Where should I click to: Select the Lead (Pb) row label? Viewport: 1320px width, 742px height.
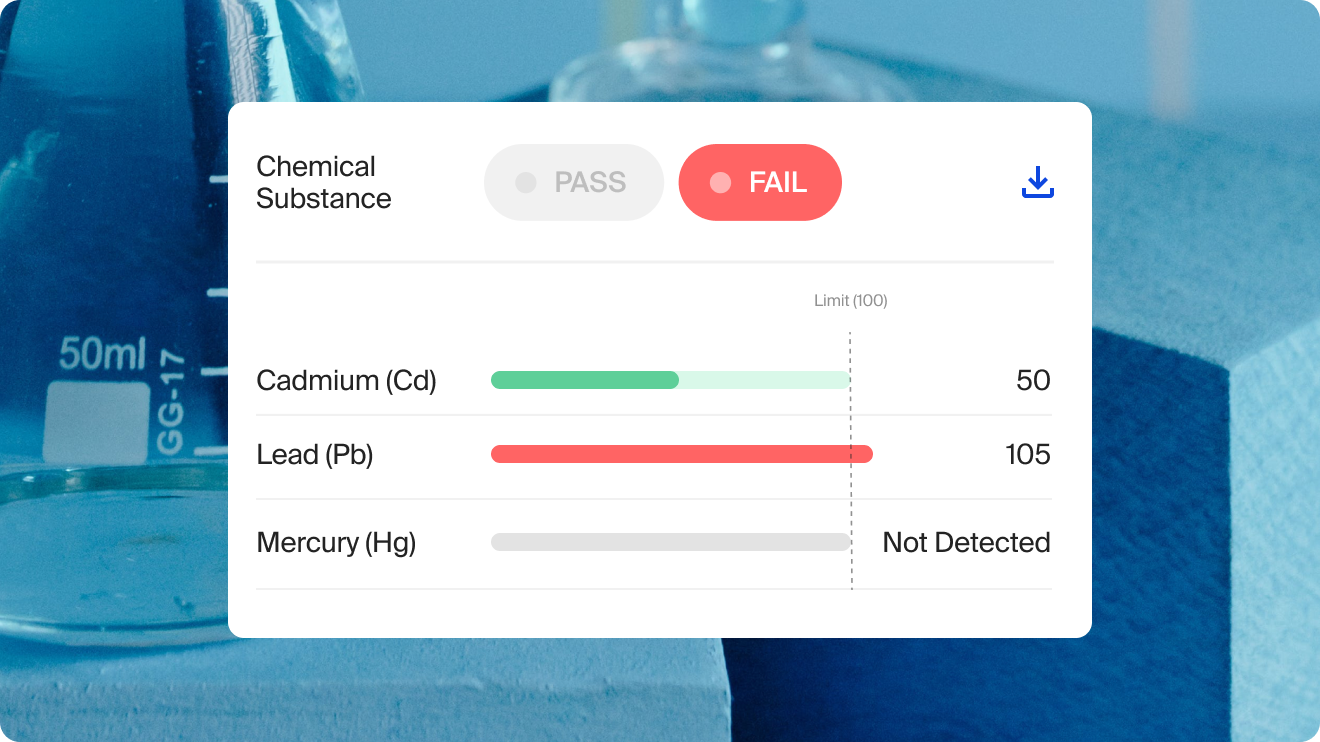(314, 455)
